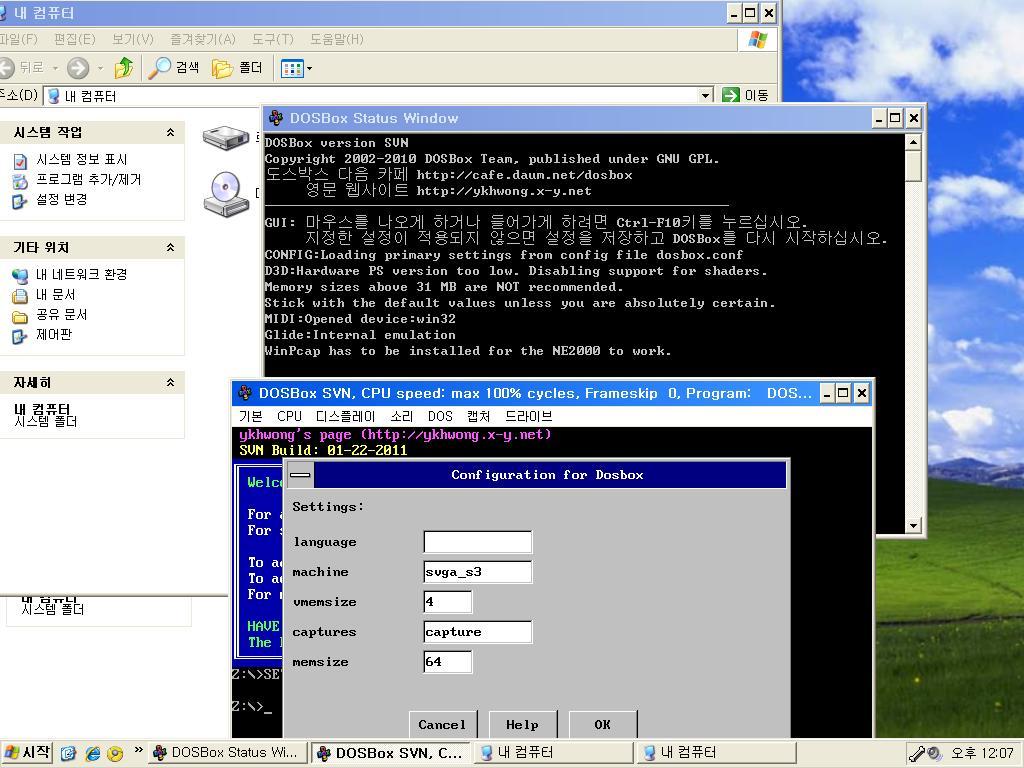Select the CD drive icon

pyautogui.click(x=226, y=193)
